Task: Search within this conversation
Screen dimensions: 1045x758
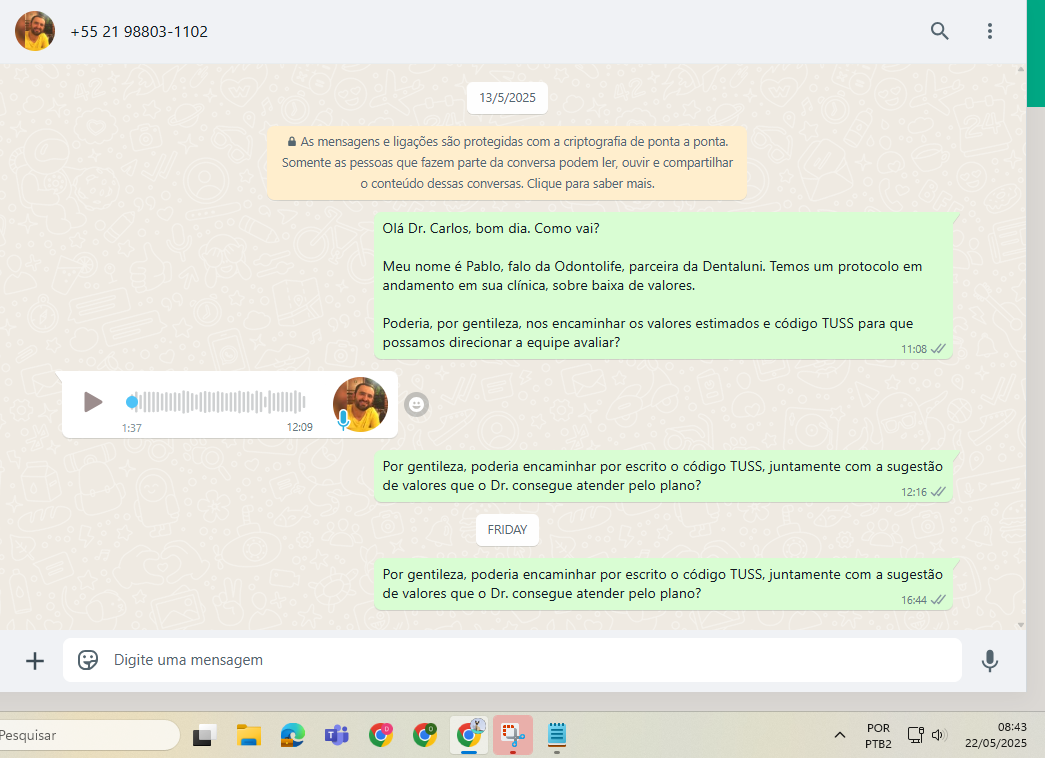Action: (x=940, y=31)
